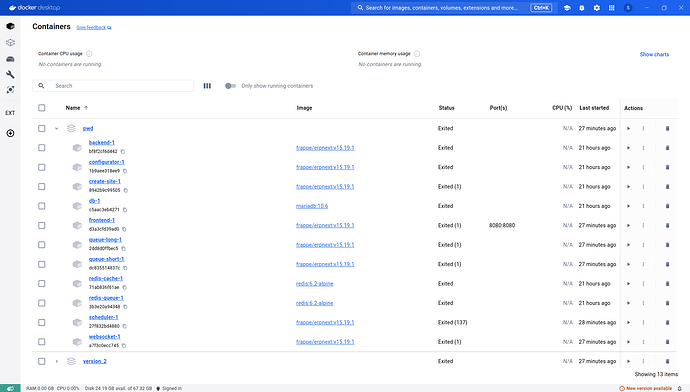Open the Volumes view in sidebar
The width and height of the screenshot is (690, 392).
pos(10,59)
